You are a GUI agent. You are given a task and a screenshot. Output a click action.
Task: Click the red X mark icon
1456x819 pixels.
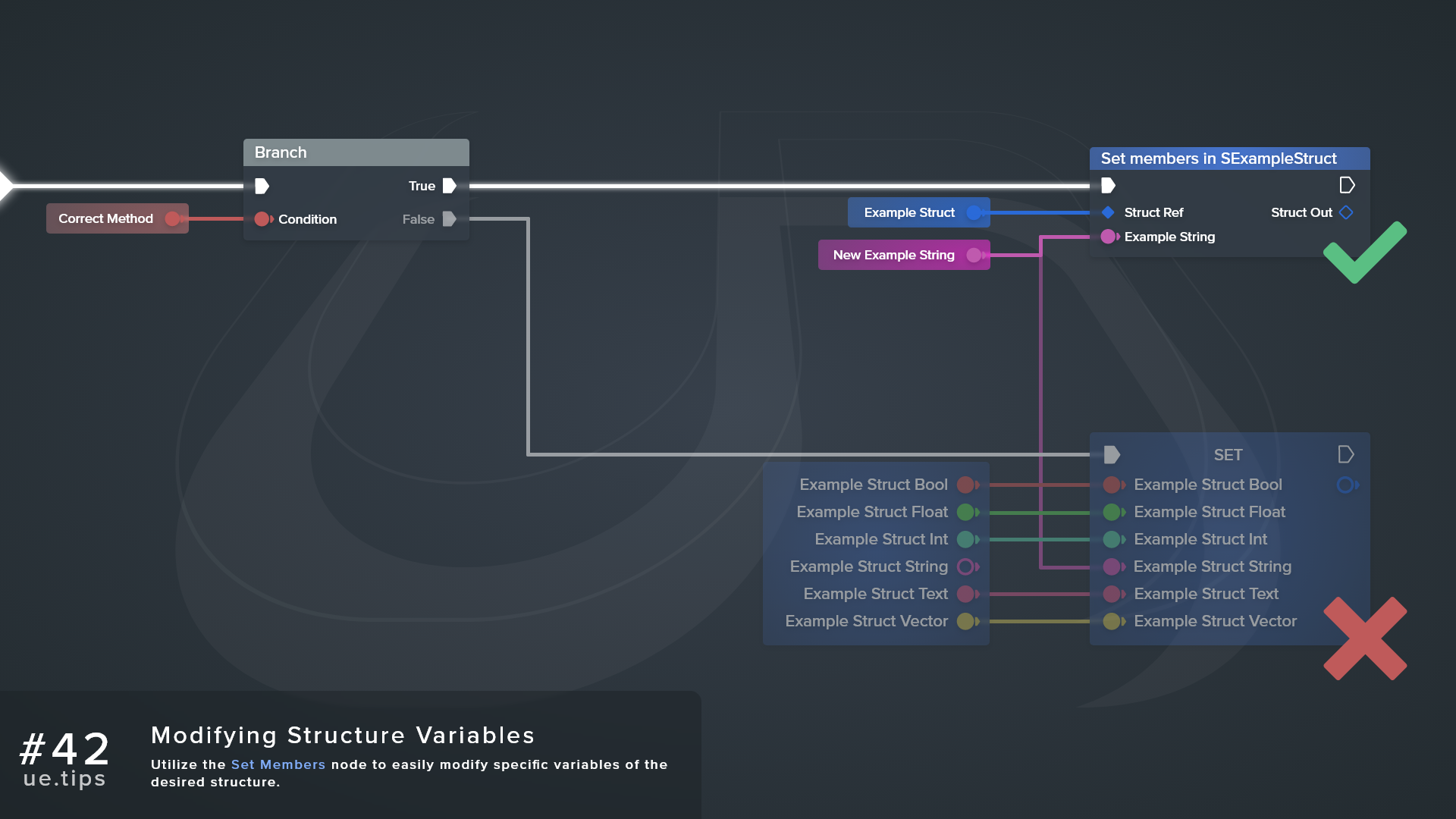click(x=1365, y=639)
